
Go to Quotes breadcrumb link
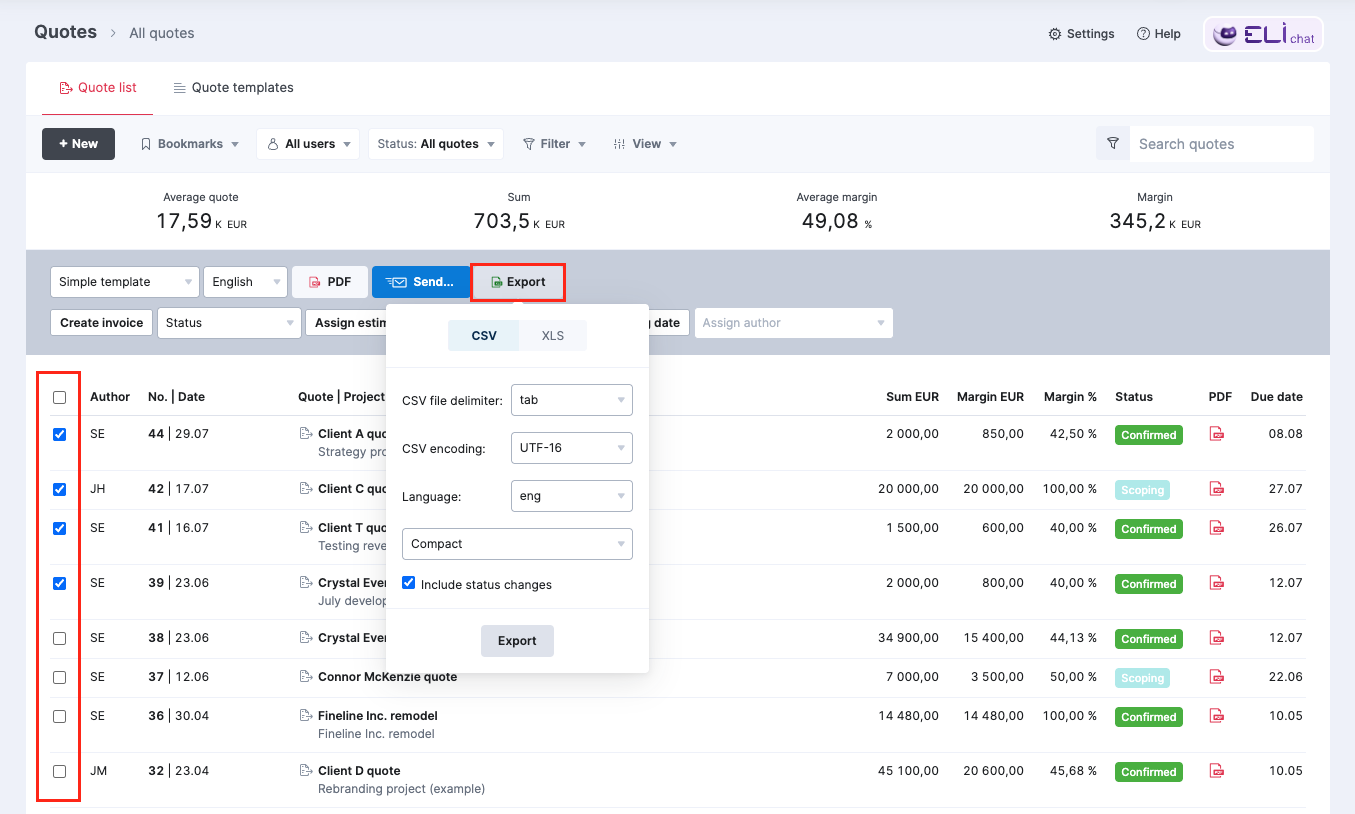click(65, 32)
